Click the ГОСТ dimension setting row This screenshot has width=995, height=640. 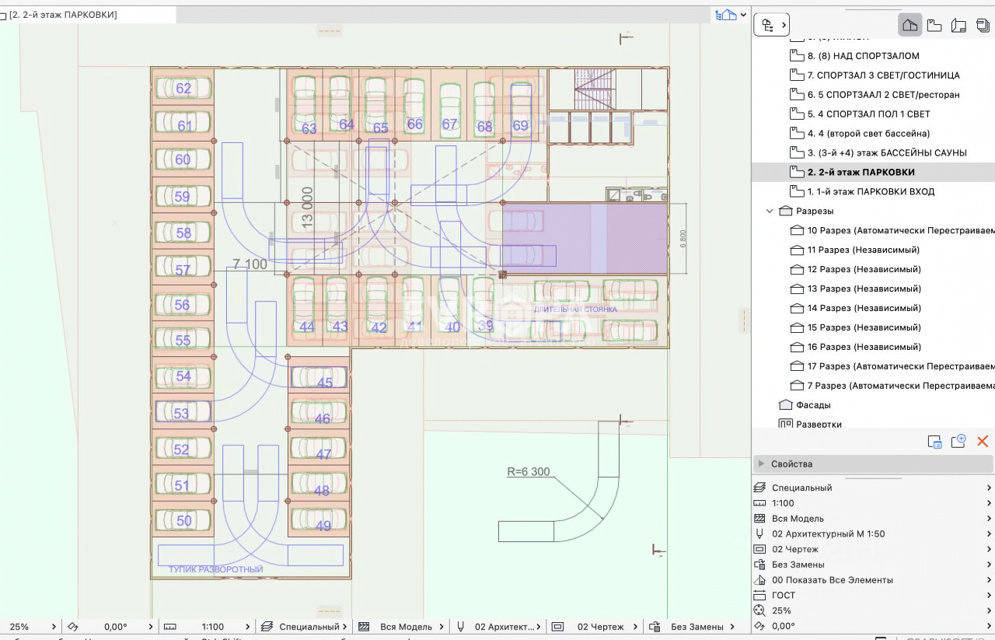783,595
